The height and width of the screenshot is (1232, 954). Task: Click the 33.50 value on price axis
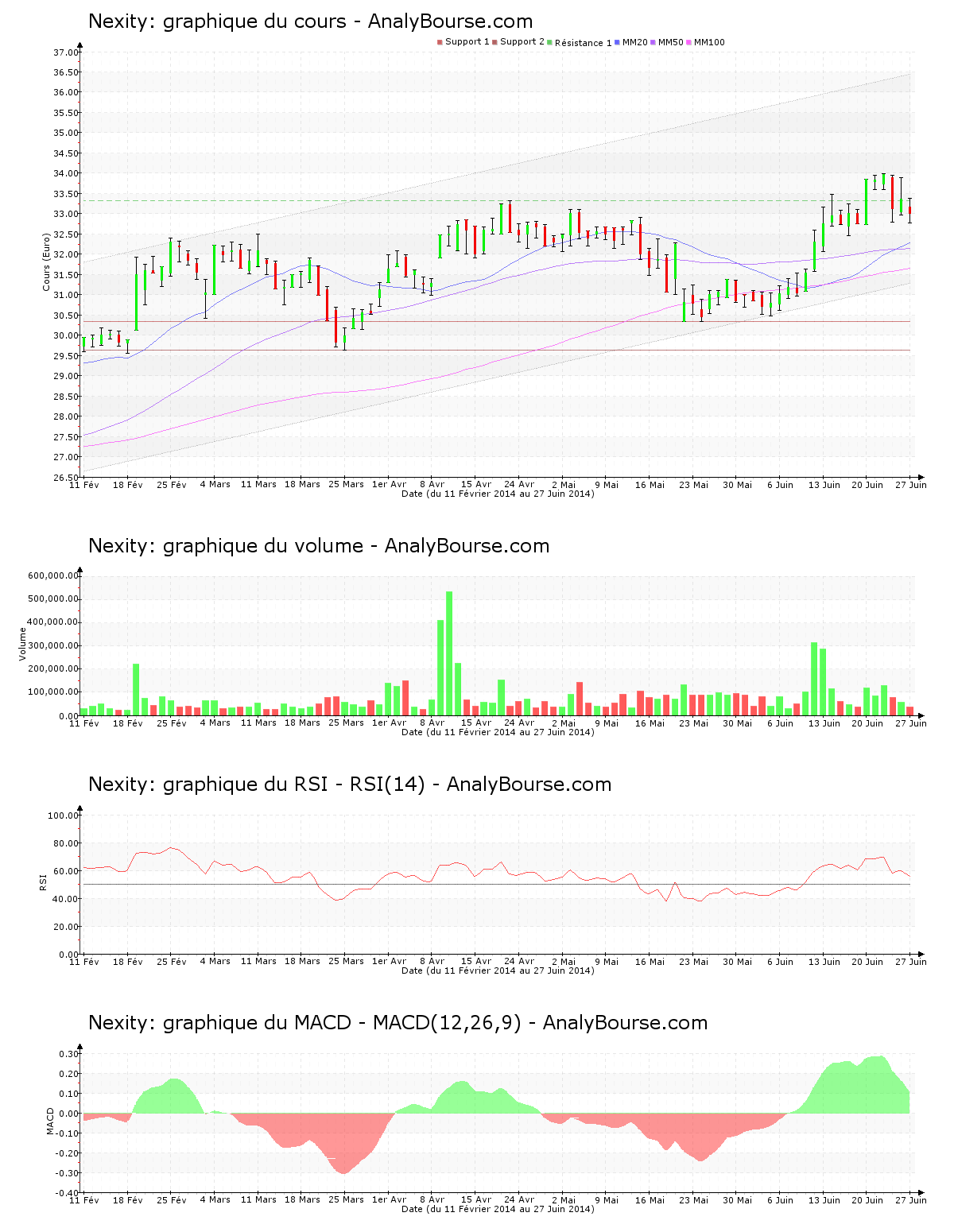click(x=66, y=194)
